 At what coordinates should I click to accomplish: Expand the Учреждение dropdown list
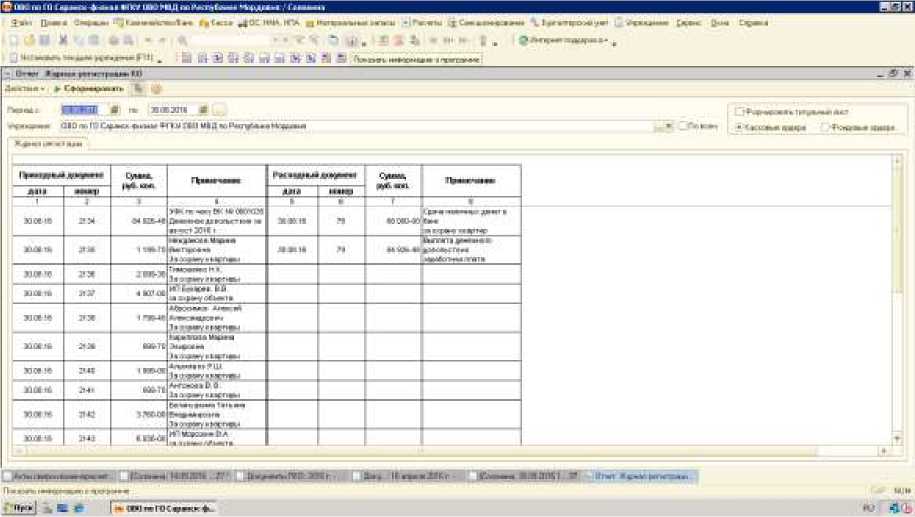pyautogui.click(x=668, y=127)
